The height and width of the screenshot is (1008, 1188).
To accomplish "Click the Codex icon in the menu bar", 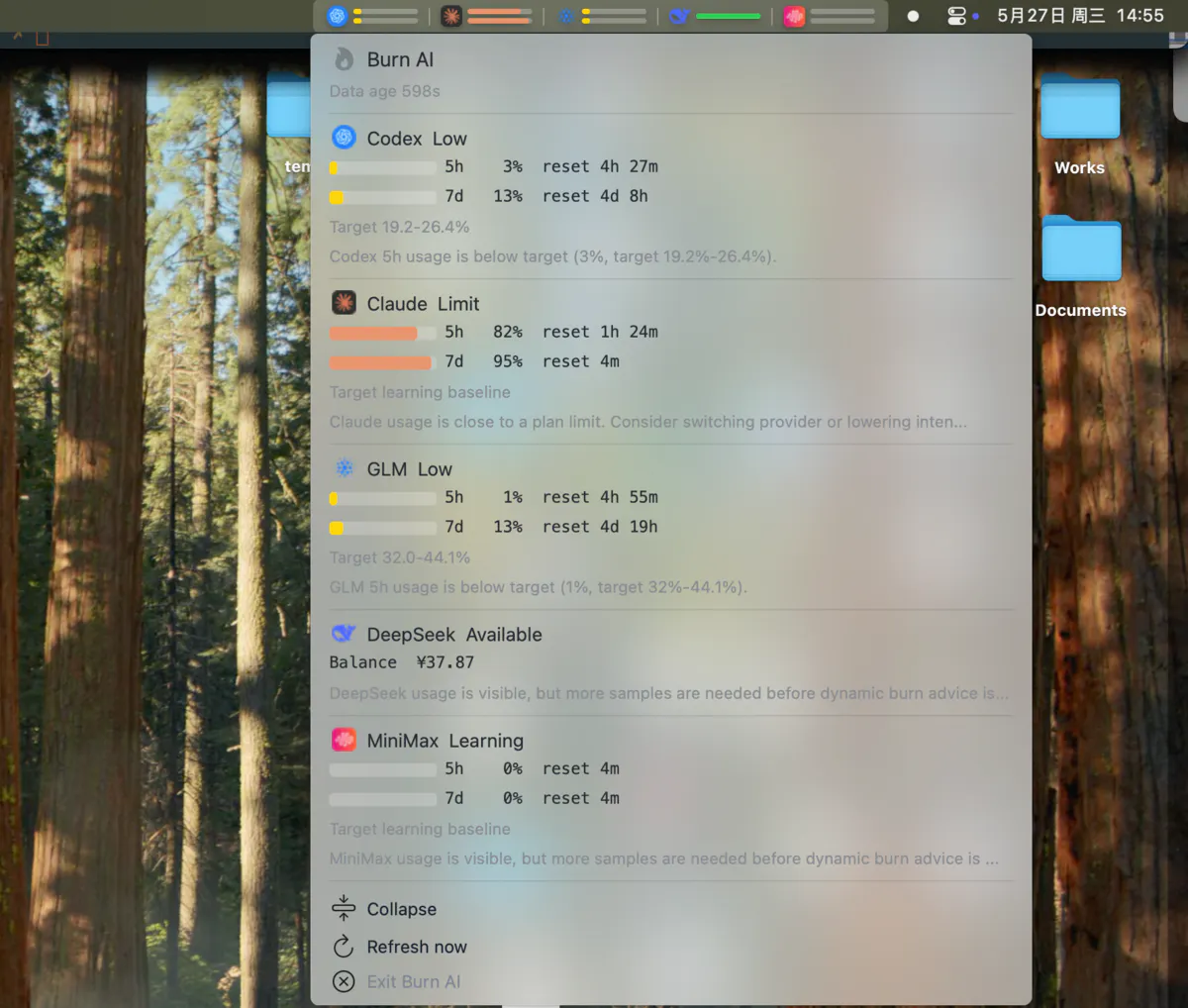I will [338, 16].
